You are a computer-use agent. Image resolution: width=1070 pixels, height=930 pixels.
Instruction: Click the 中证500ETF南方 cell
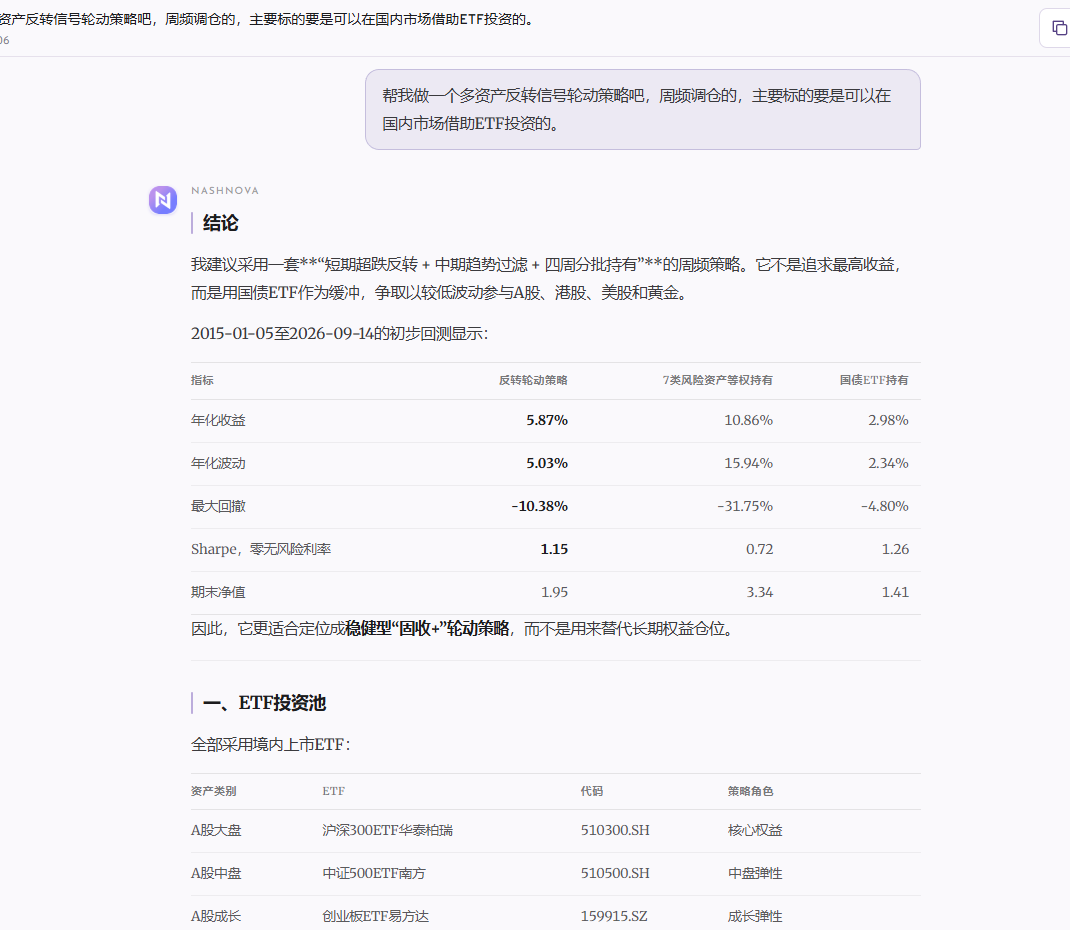tap(374, 873)
